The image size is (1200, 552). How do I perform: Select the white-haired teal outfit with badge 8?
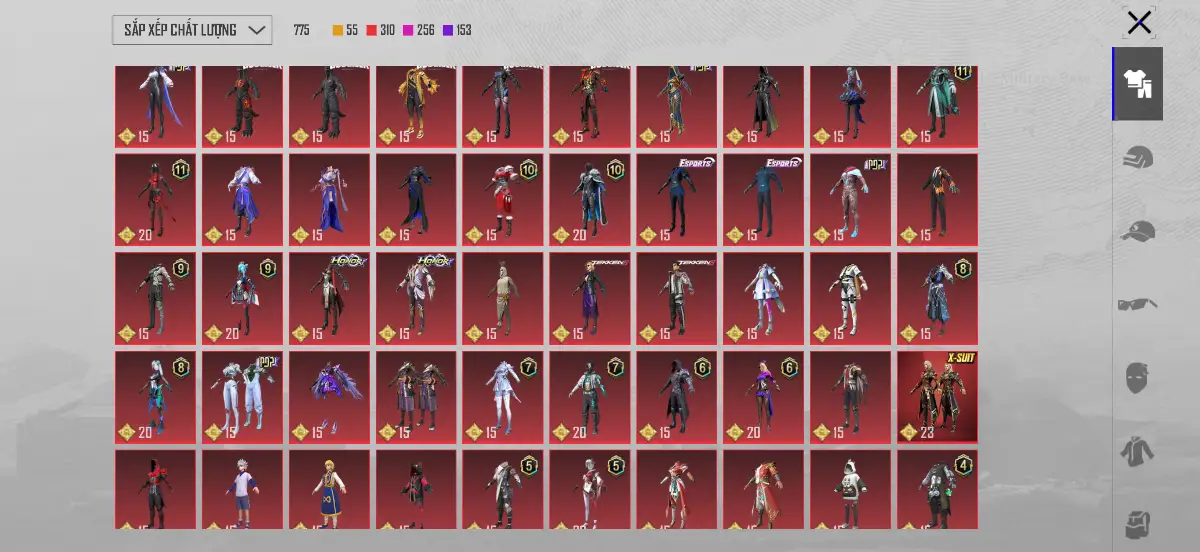tap(155, 396)
